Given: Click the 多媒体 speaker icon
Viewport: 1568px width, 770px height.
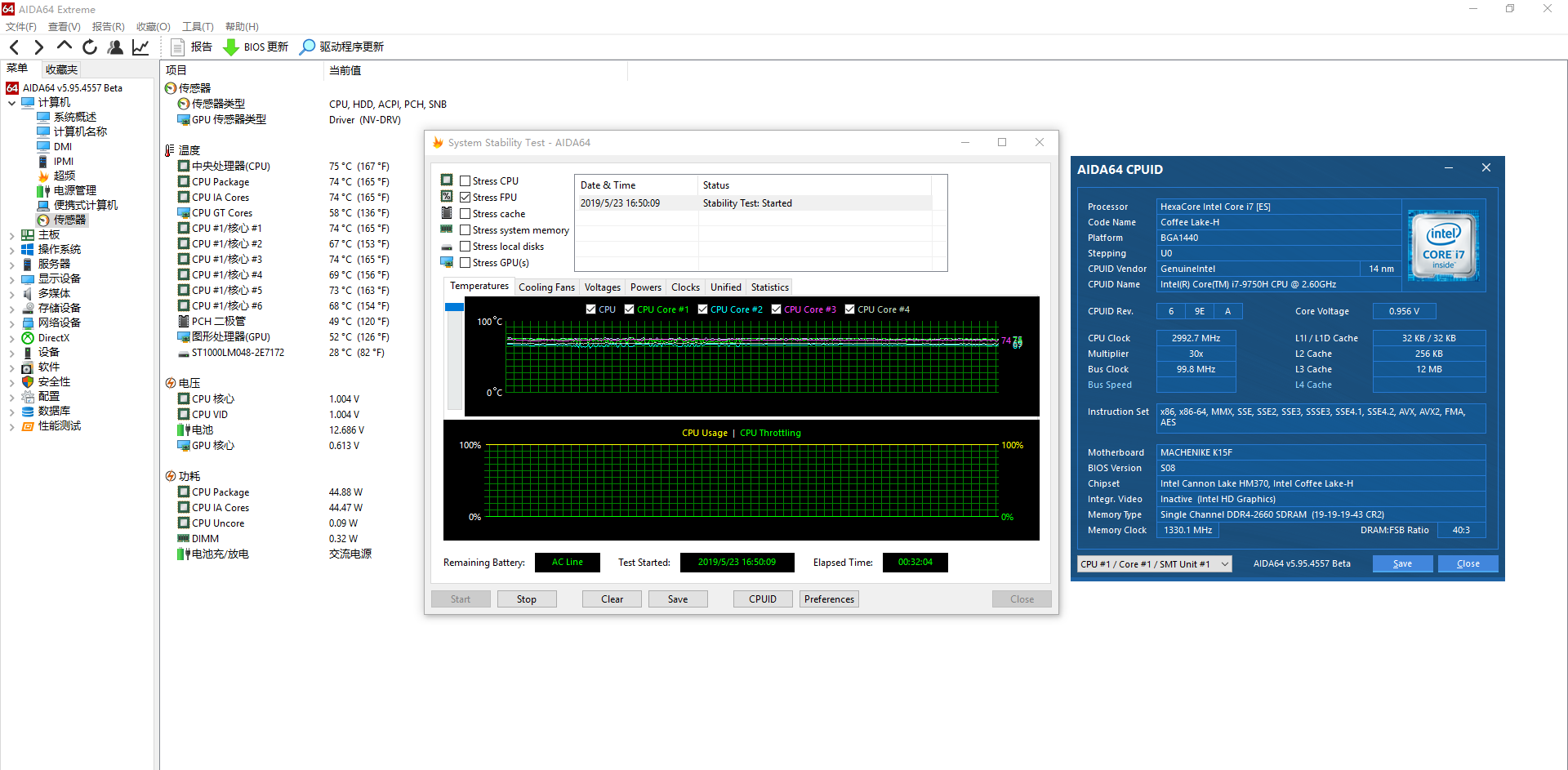Looking at the screenshot, I should [x=28, y=294].
